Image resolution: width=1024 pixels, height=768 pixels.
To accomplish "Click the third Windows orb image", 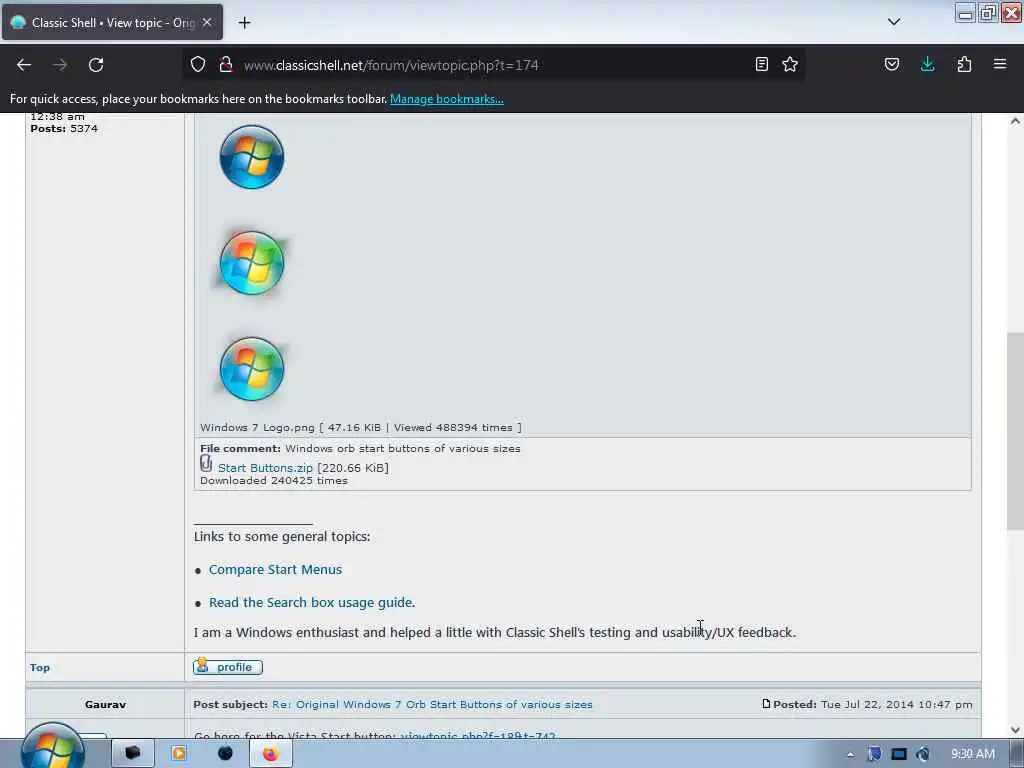I will pyautogui.click(x=252, y=369).
